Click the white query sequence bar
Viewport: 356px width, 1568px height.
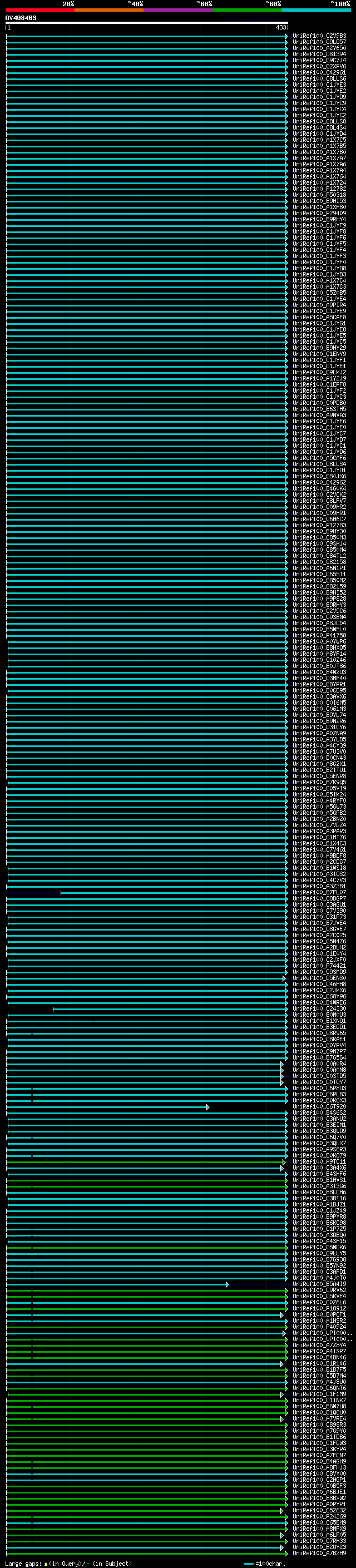tap(147, 22)
